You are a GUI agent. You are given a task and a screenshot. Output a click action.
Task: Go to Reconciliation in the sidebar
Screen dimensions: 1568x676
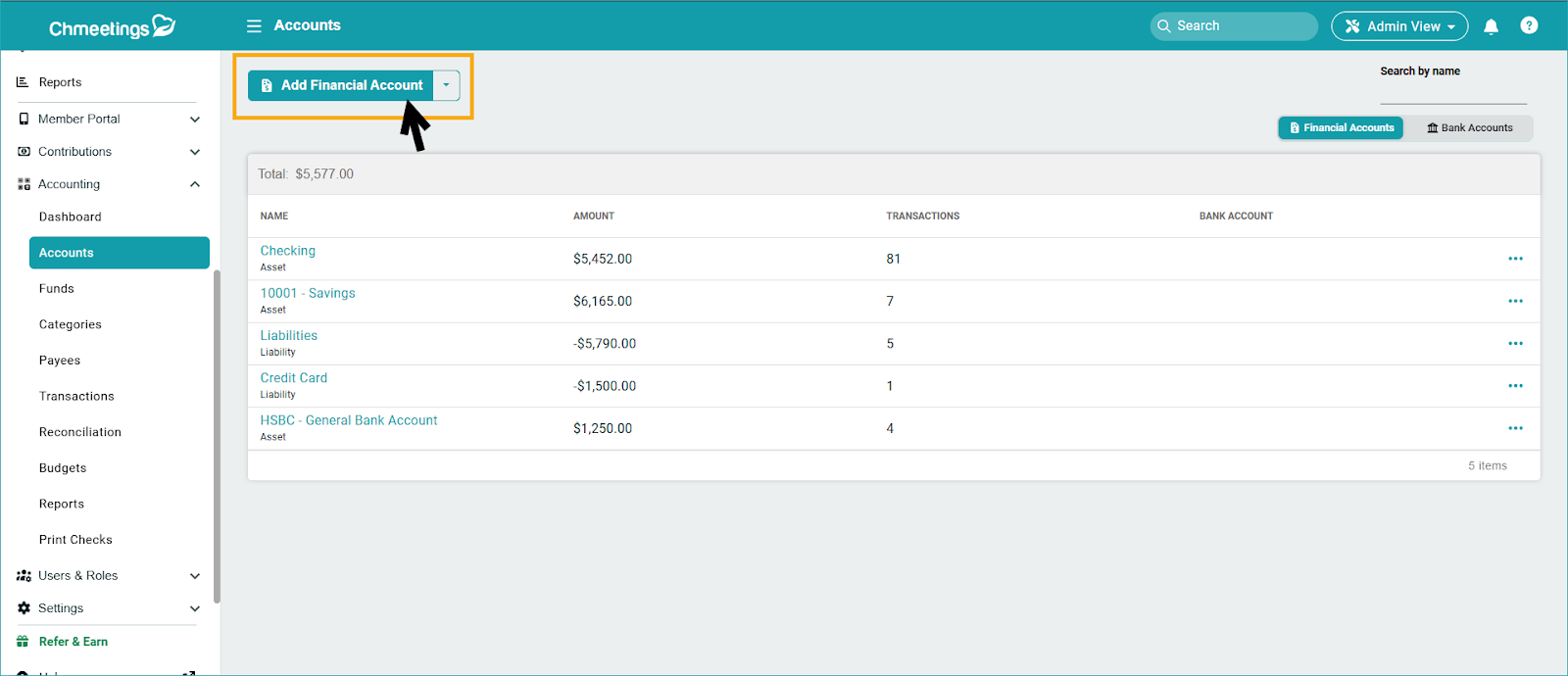point(80,432)
